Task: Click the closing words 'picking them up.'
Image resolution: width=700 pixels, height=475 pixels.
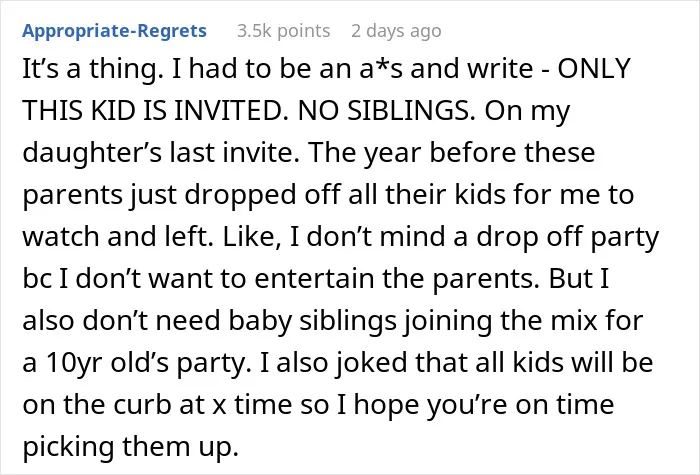Action: [130, 447]
